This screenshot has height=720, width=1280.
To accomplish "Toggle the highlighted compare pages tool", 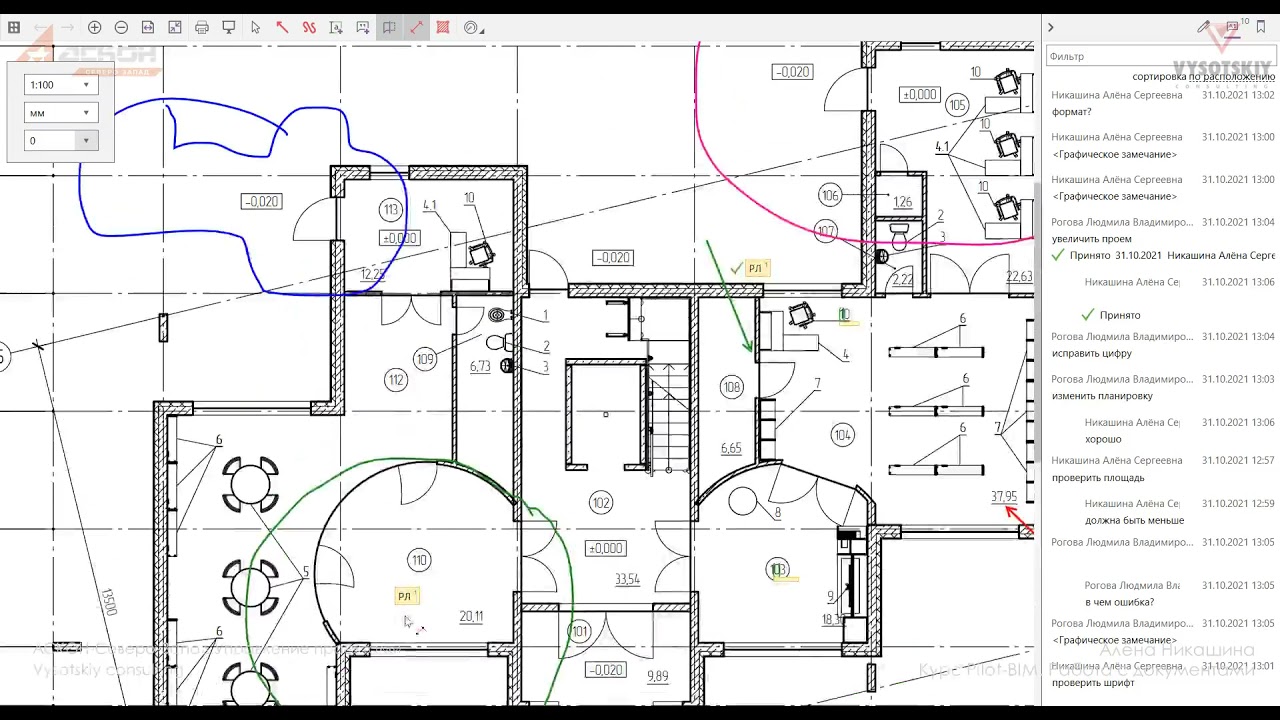I will click(x=389, y=28).
